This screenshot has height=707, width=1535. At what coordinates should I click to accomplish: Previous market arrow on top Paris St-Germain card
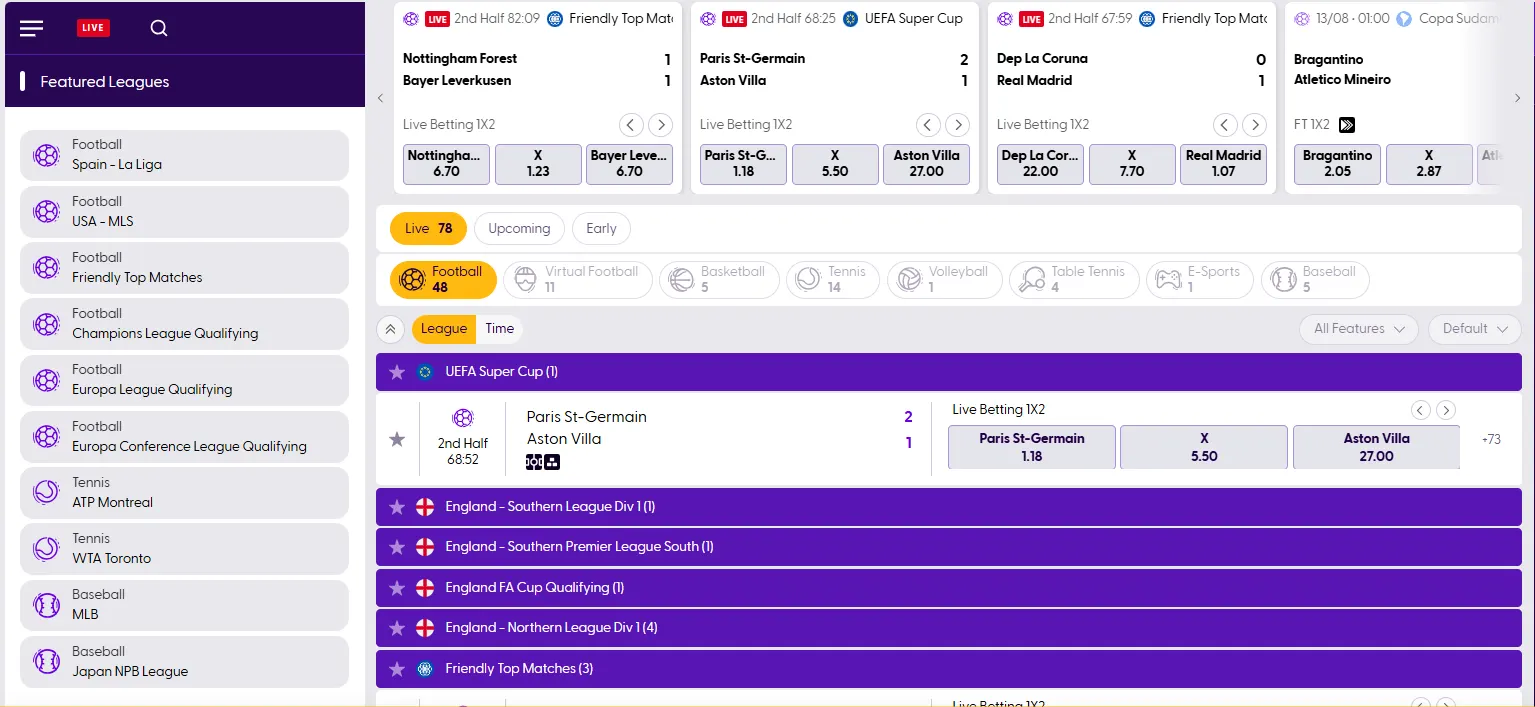[927, 125]
